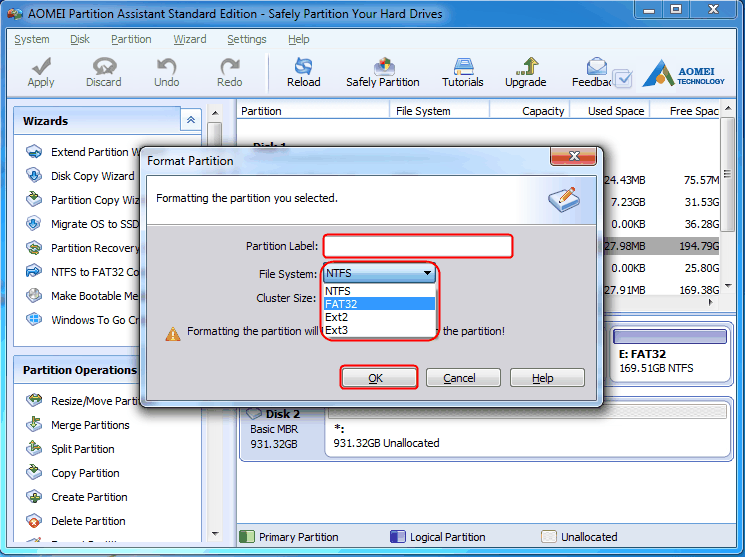Viewport: 745px width, 557px height.
Task: Select FAT32 in the file system list
Action: coord(379,304)
